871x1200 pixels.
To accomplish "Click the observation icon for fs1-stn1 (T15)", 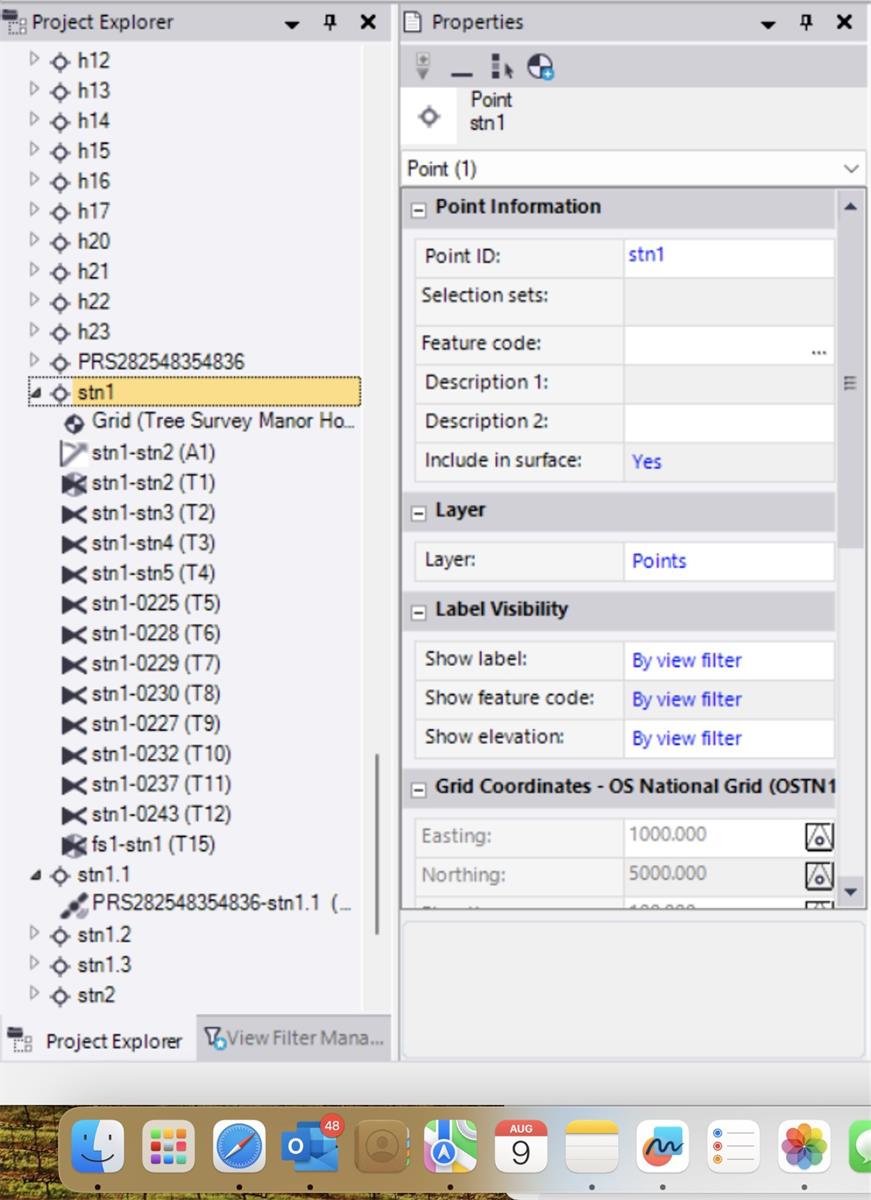I will pos(74,845).
